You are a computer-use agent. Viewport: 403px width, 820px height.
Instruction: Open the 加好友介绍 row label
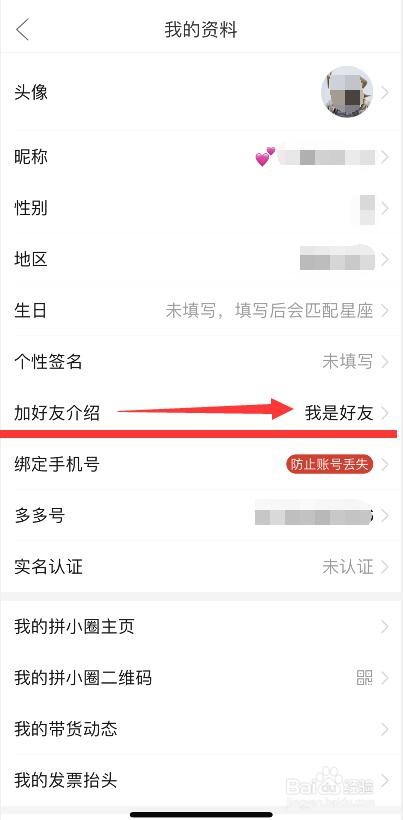click(57, 413)
